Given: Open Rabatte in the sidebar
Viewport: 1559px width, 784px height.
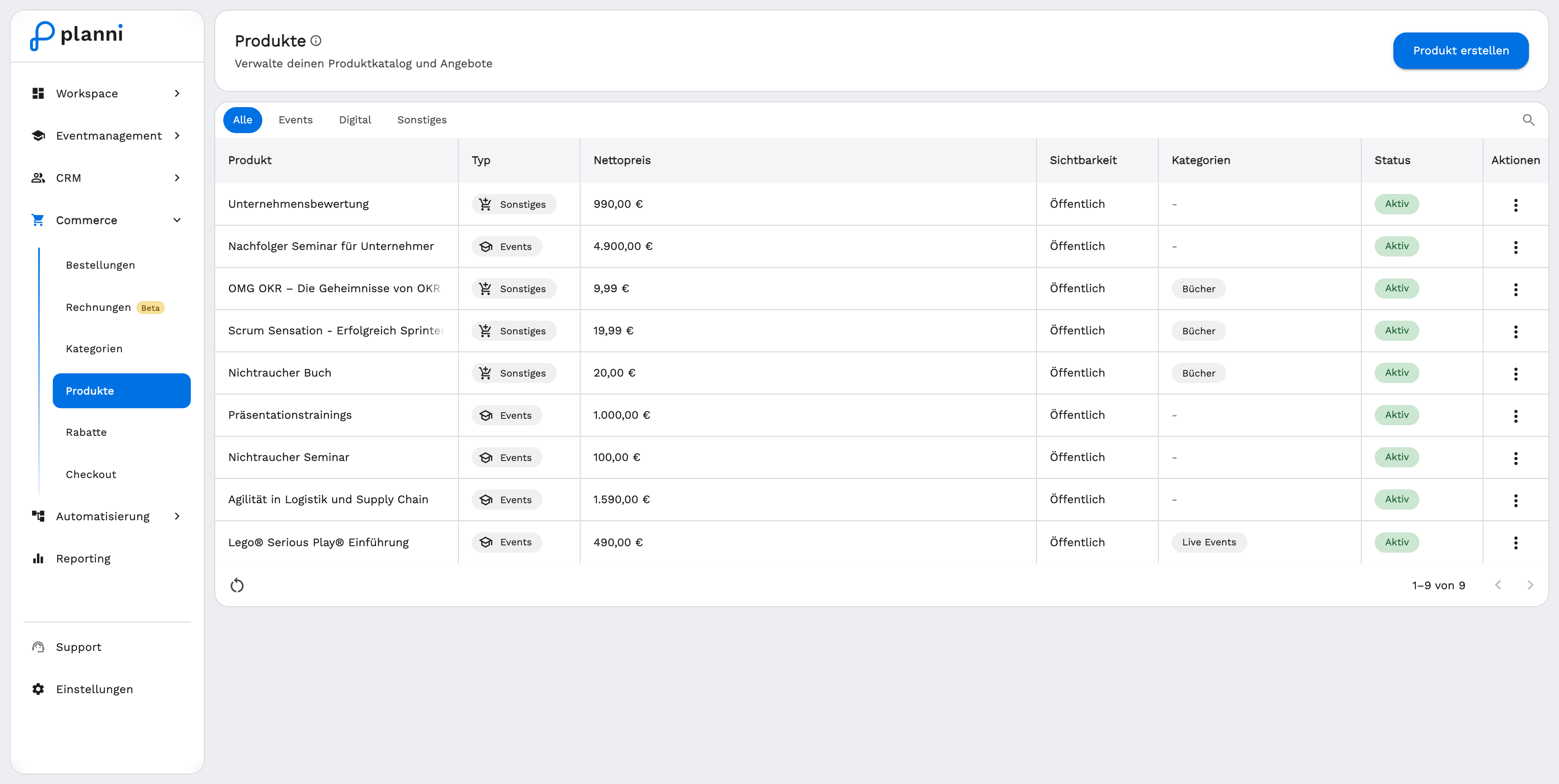Looking at the screenshot, I should click(86, 432).
